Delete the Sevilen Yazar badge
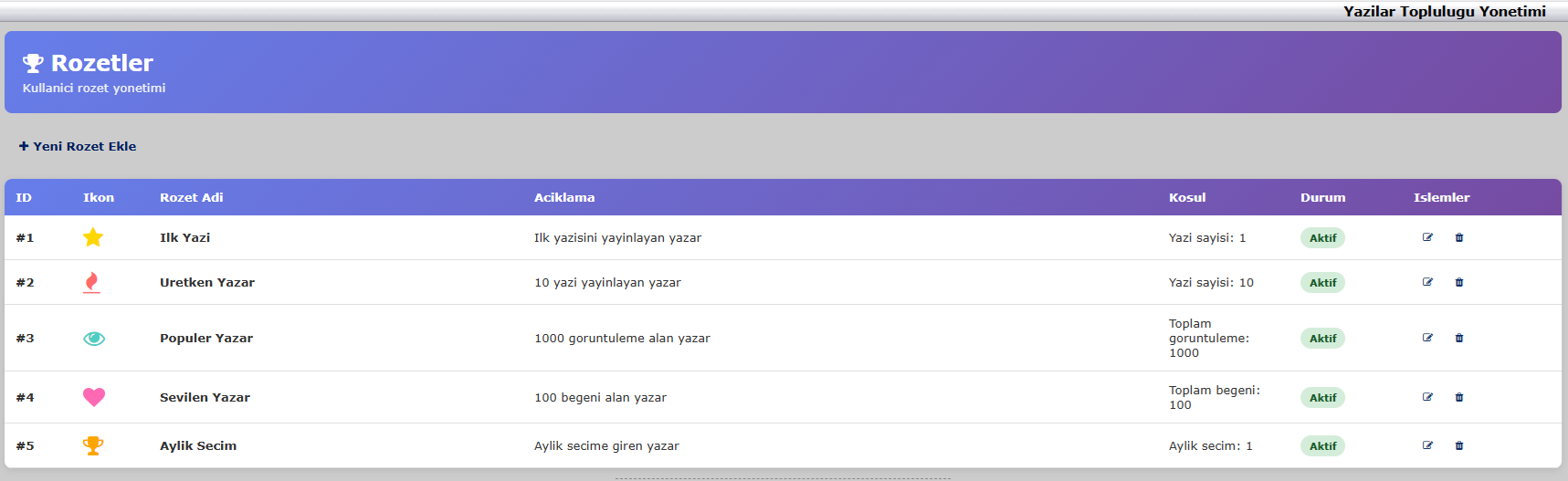Viewport: 1568px width, 481px height. tap(1458, 397)
